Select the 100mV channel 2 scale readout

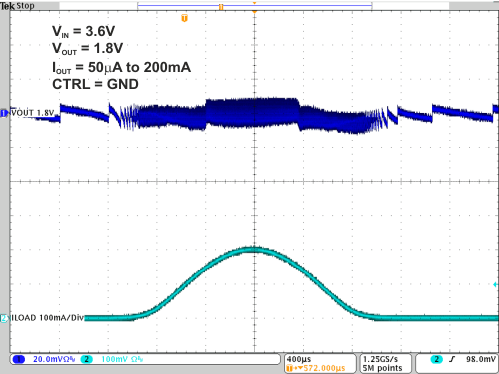[122, 359]
